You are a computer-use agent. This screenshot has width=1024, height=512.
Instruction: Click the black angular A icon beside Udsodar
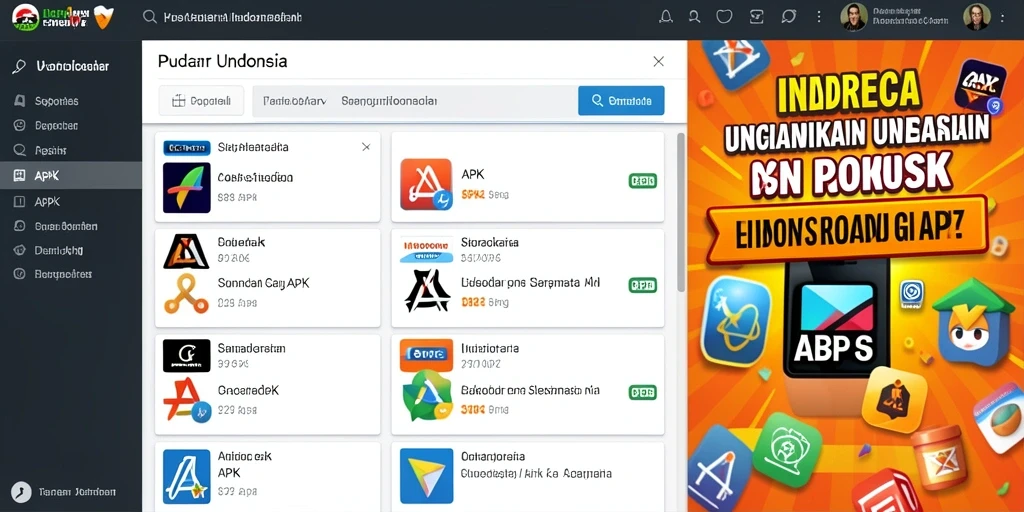[x=427, y=291]
